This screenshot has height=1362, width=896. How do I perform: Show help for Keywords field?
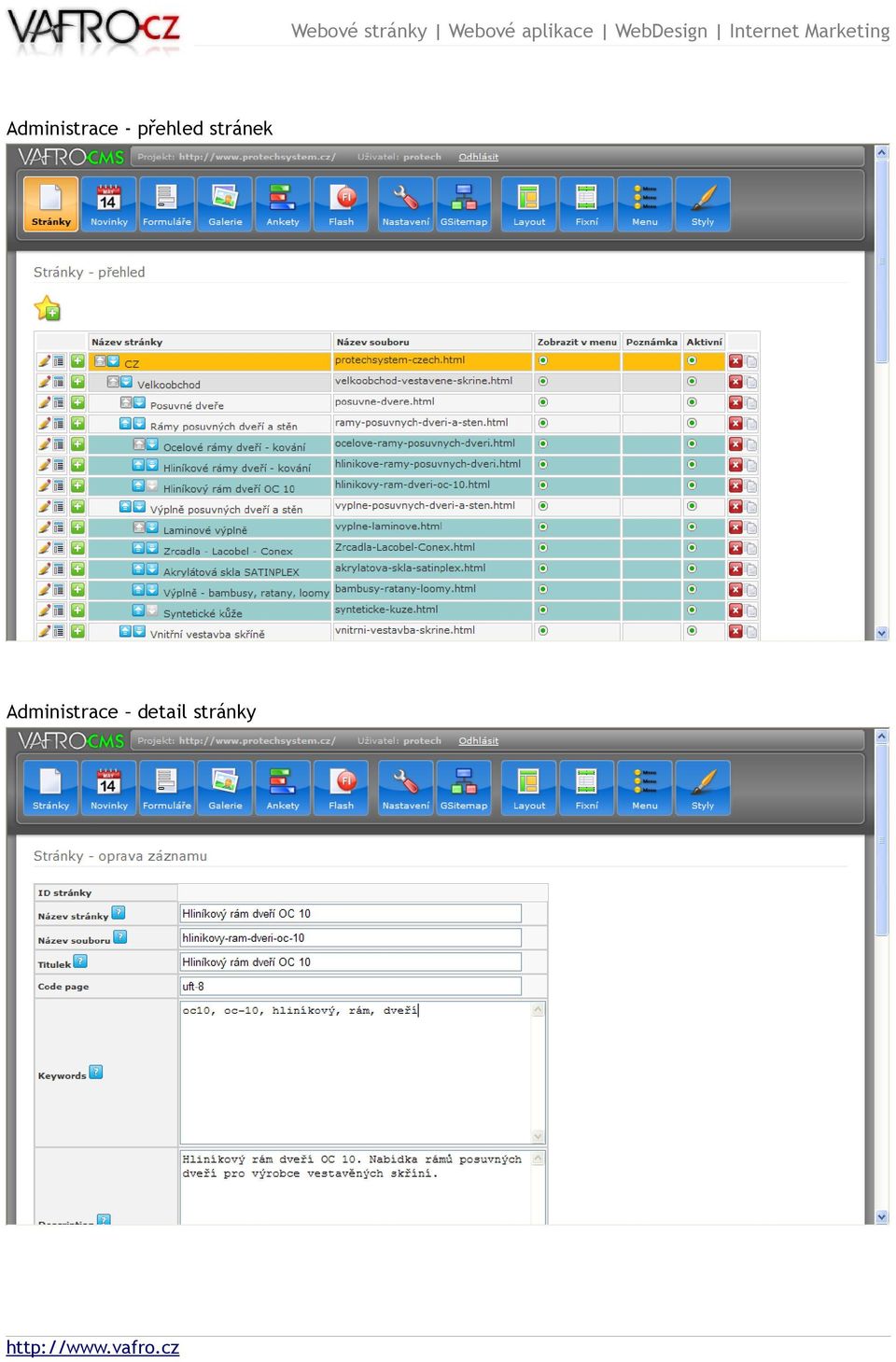(x=96, y=1072)
